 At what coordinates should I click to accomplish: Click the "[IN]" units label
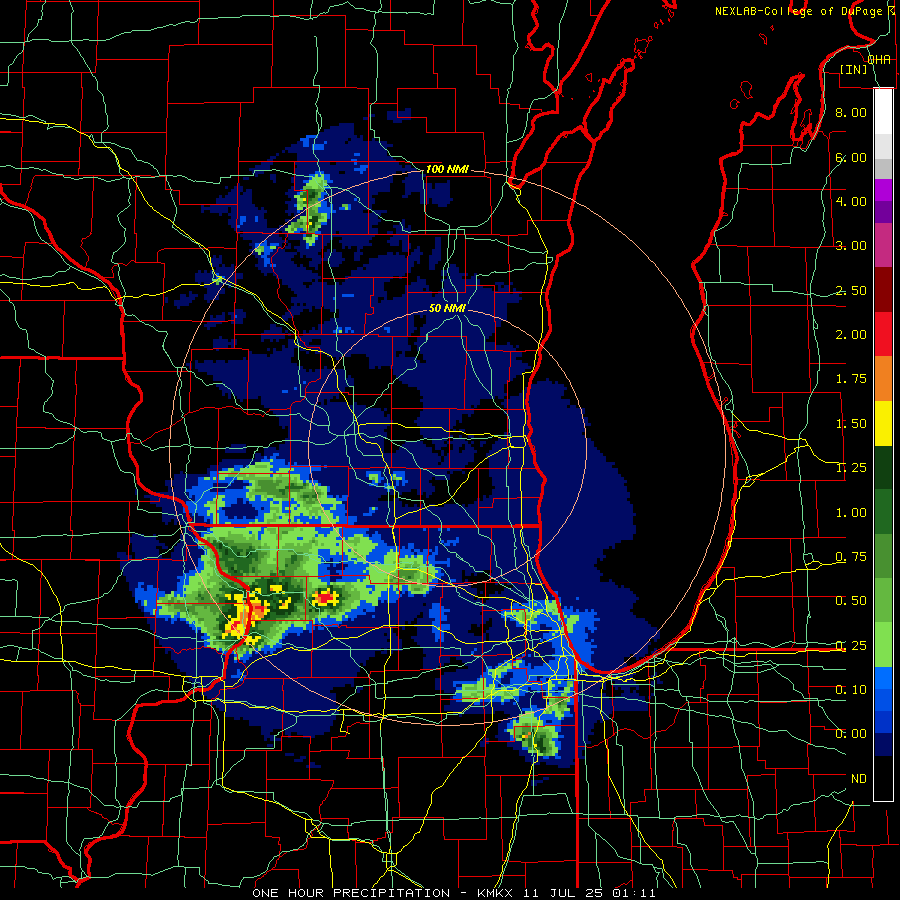853,69
